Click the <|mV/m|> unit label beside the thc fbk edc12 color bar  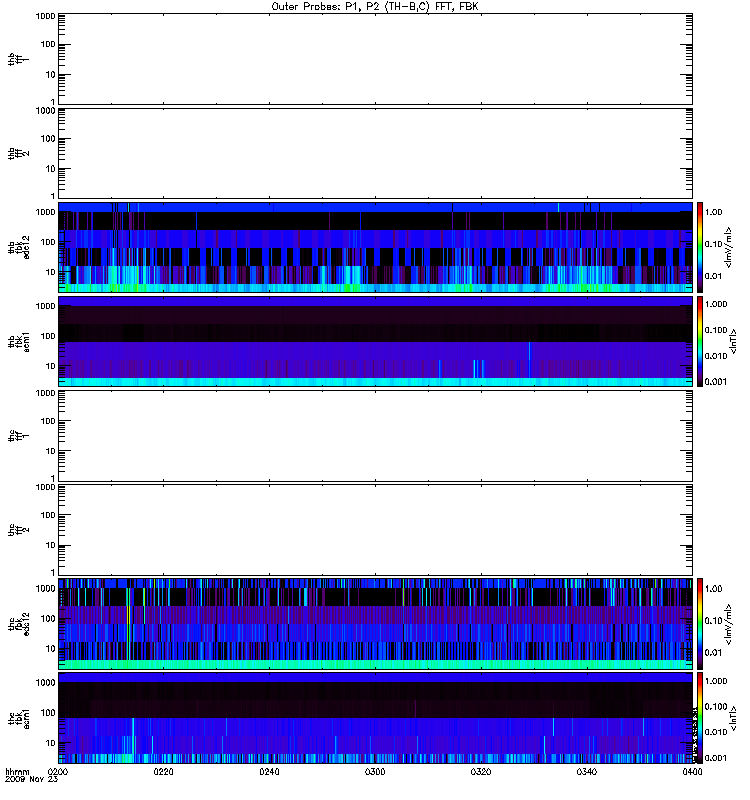729,623
